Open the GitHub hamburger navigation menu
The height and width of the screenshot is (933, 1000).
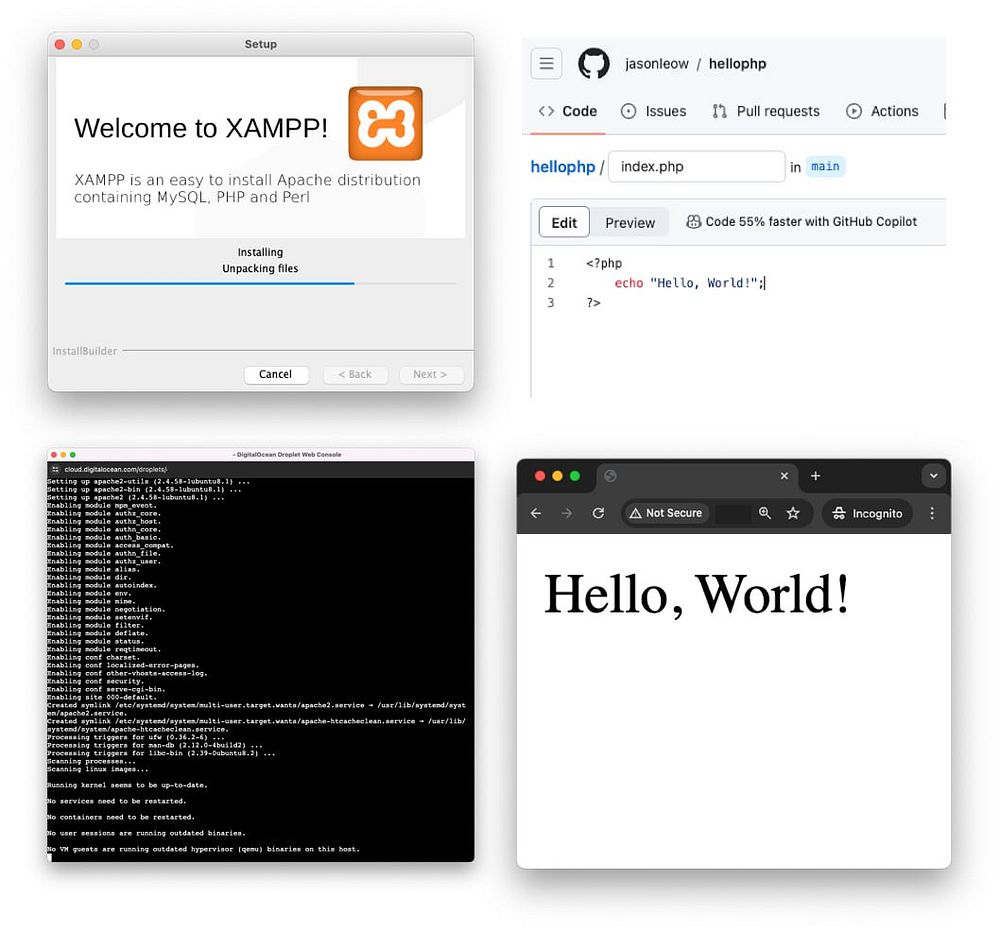click(x=546, y=63)
